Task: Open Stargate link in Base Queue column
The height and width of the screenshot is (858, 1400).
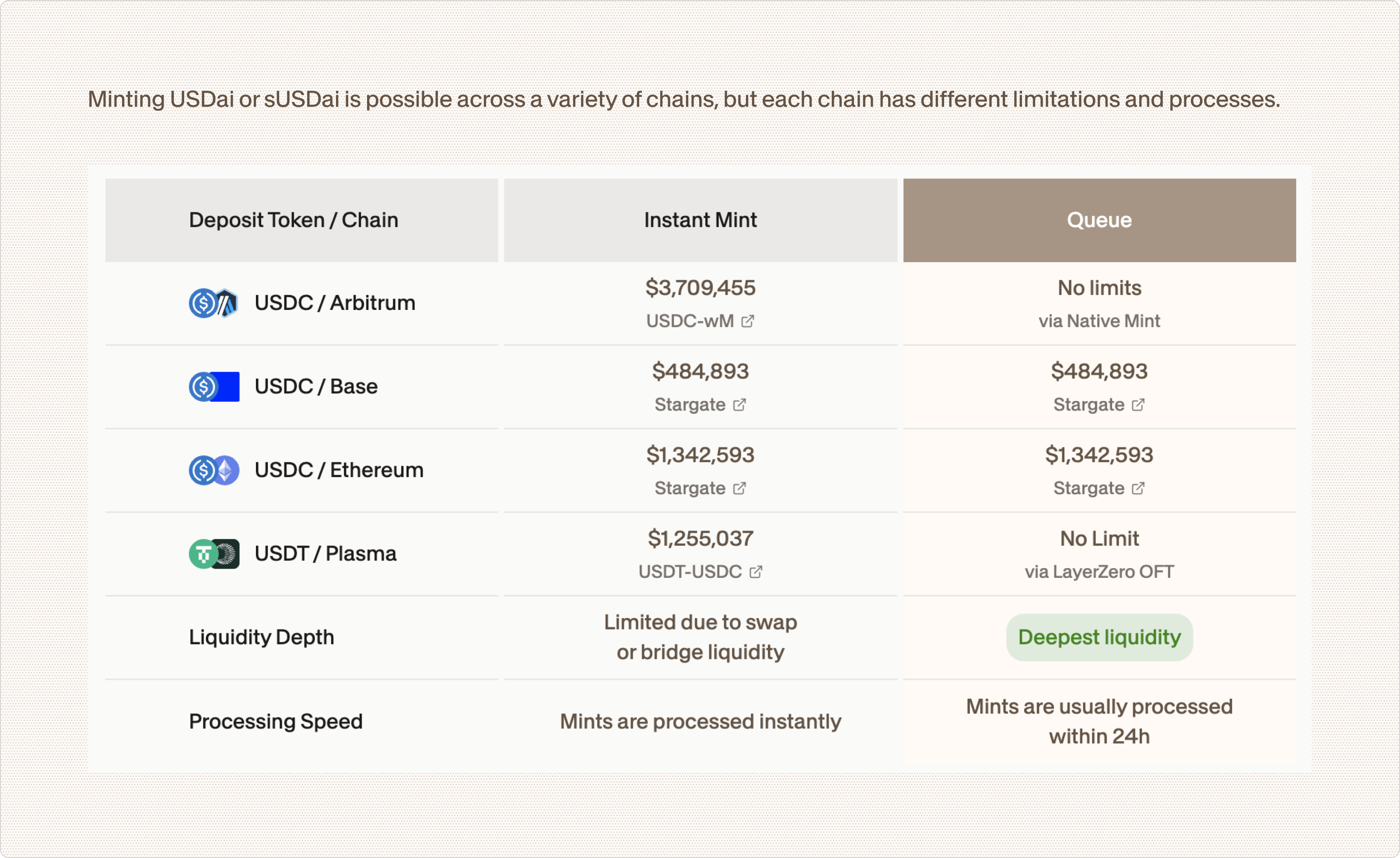Action: [x=1088, y=405]
